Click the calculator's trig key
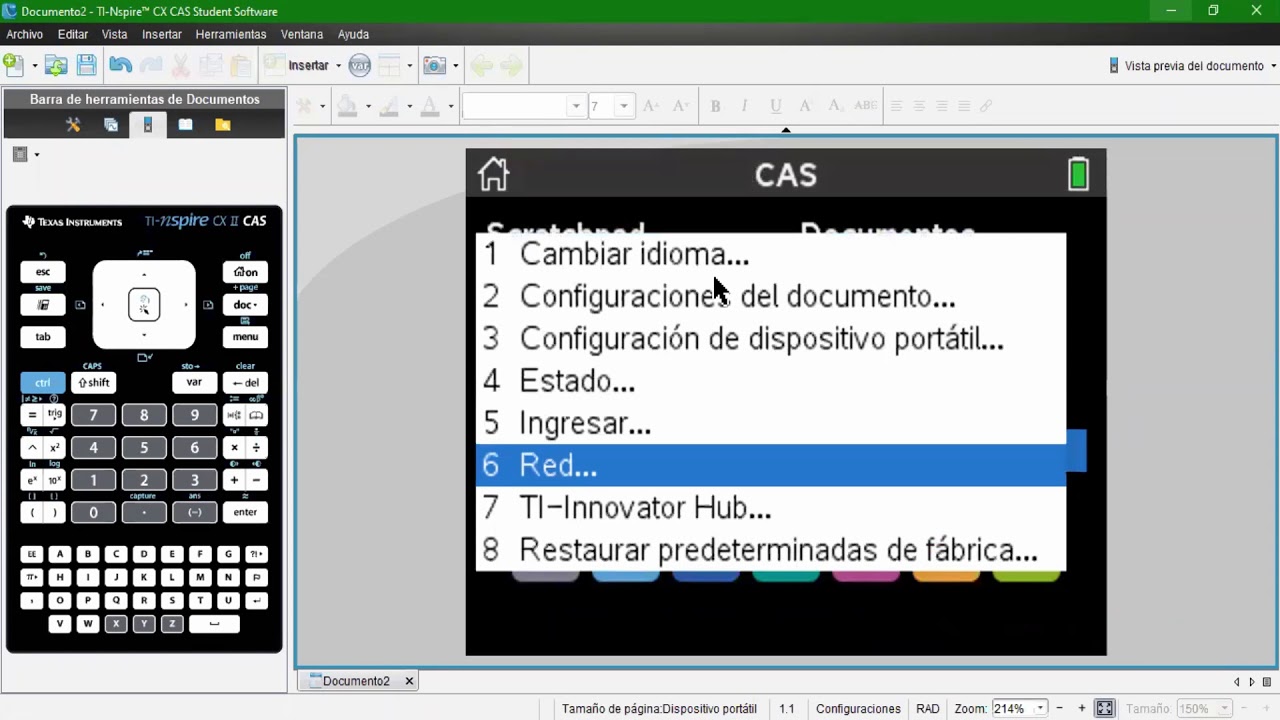The width and height of the screenshot is (1280, 720). point(55,415)
